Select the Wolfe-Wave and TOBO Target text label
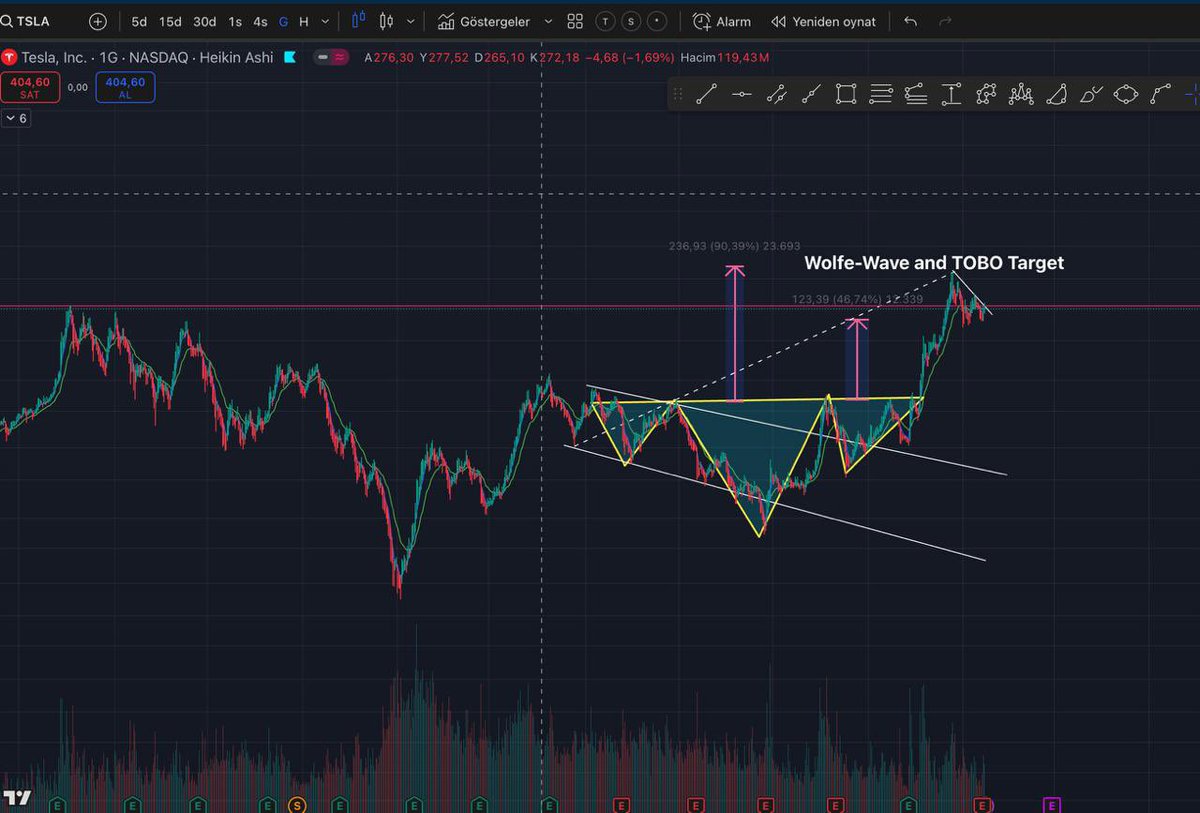 point(935,263)
